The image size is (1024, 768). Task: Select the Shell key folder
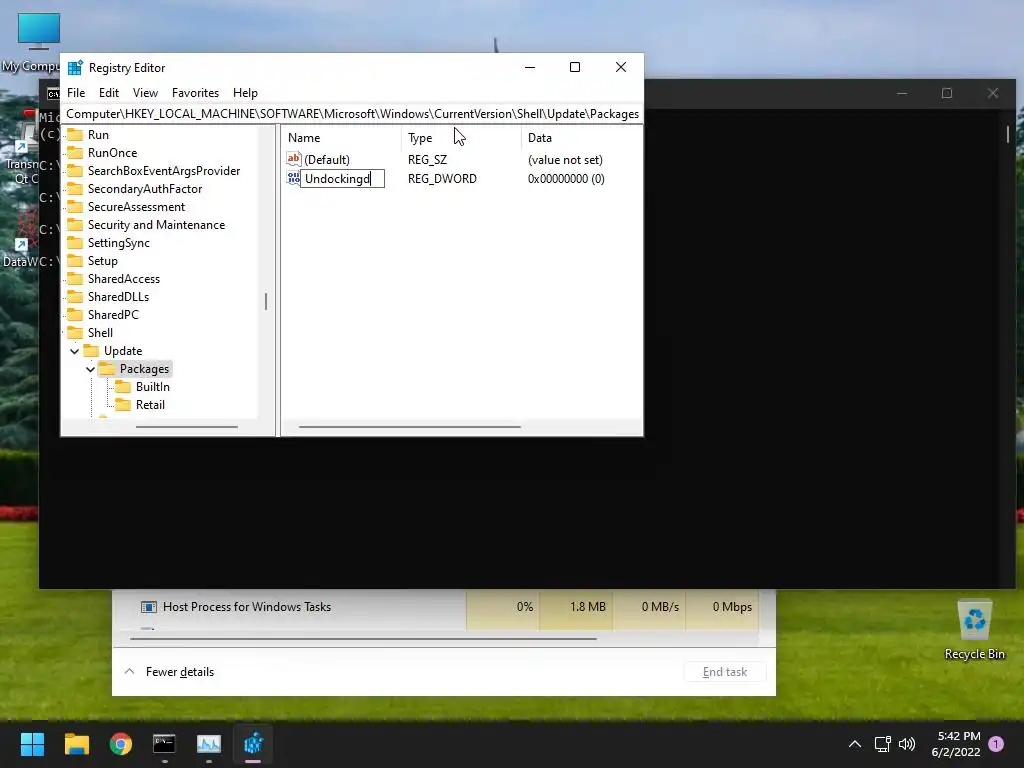pyautogui.click(x=100, y=333)
